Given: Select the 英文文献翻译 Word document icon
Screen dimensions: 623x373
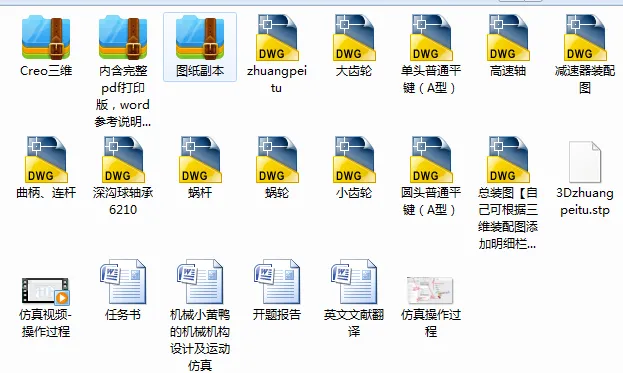Looking at the screenshot, I should (x=354, y=282).
